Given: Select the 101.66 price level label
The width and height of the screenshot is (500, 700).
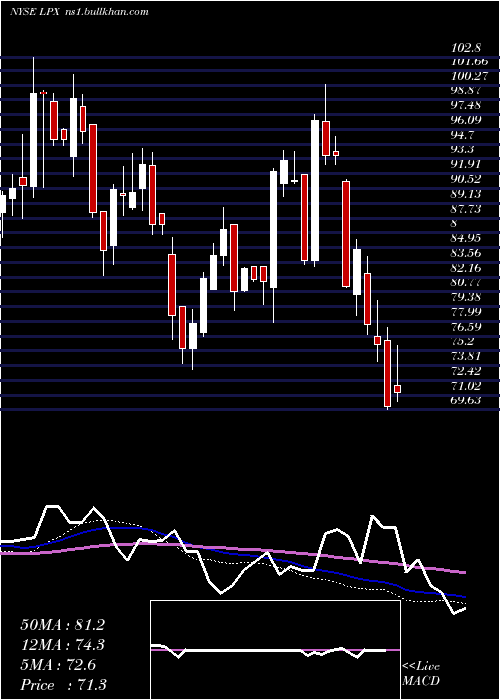Looking at the screenshot, I should click(x=468, y=62).
